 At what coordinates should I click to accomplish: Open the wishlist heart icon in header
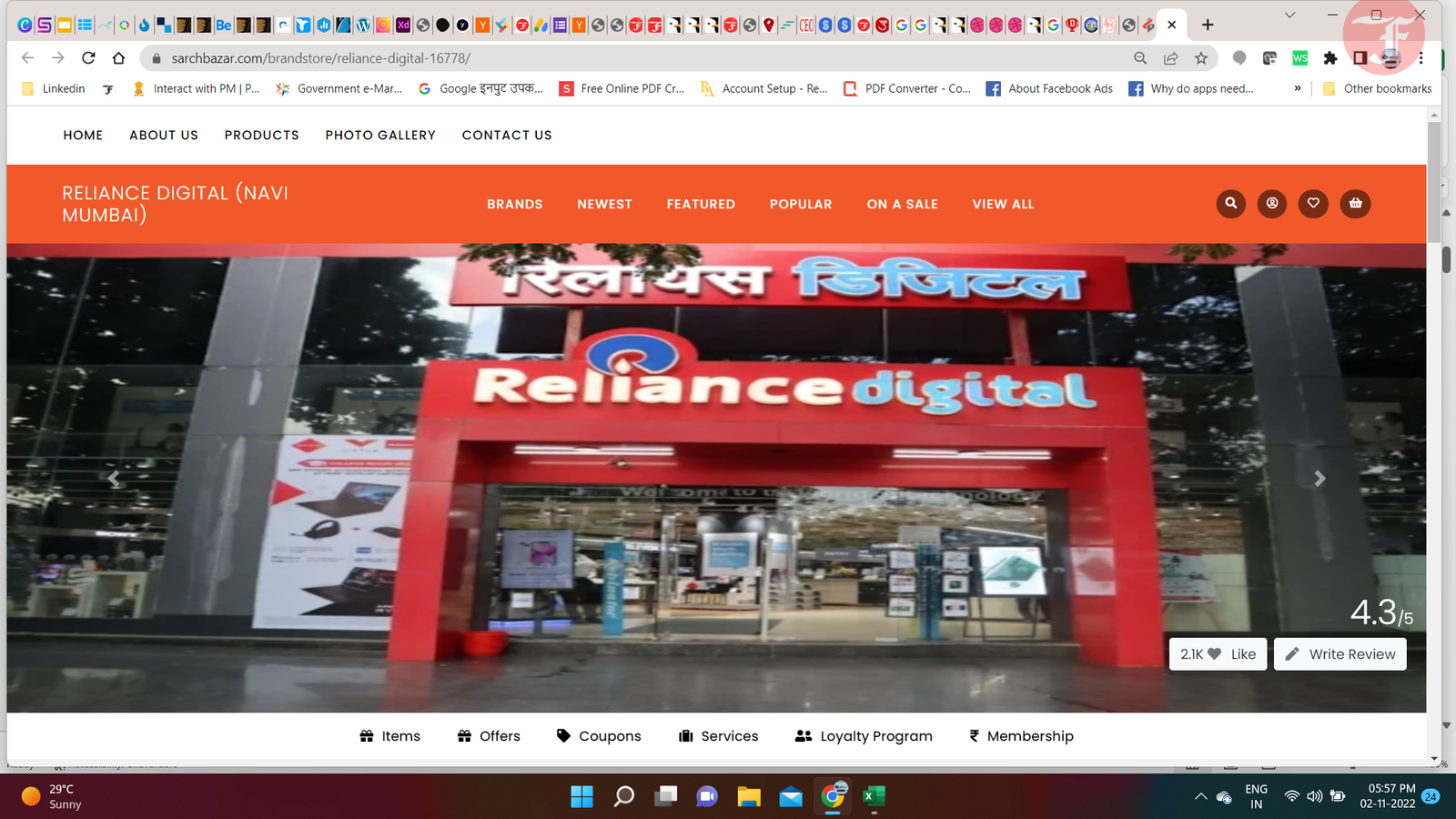[x=1313, y=204]
